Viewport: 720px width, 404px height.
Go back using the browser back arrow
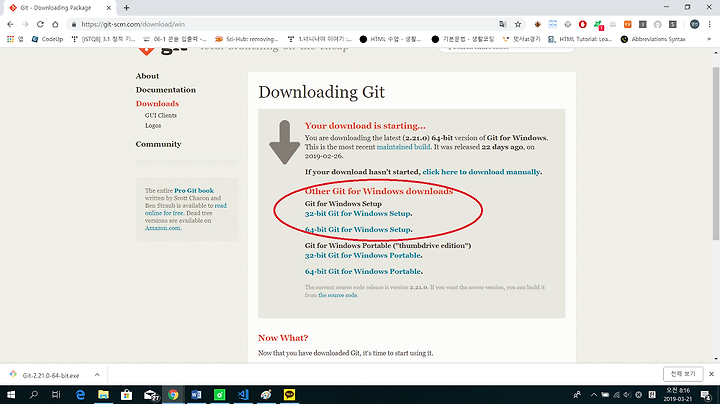pos(10,24)
